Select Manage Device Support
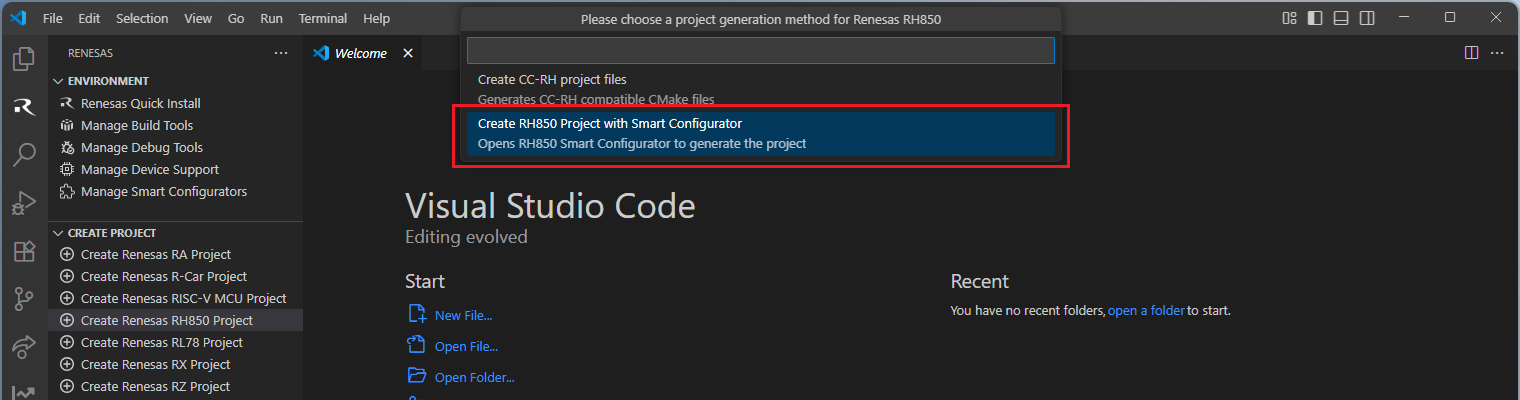1520x400 pixels. 176,169
